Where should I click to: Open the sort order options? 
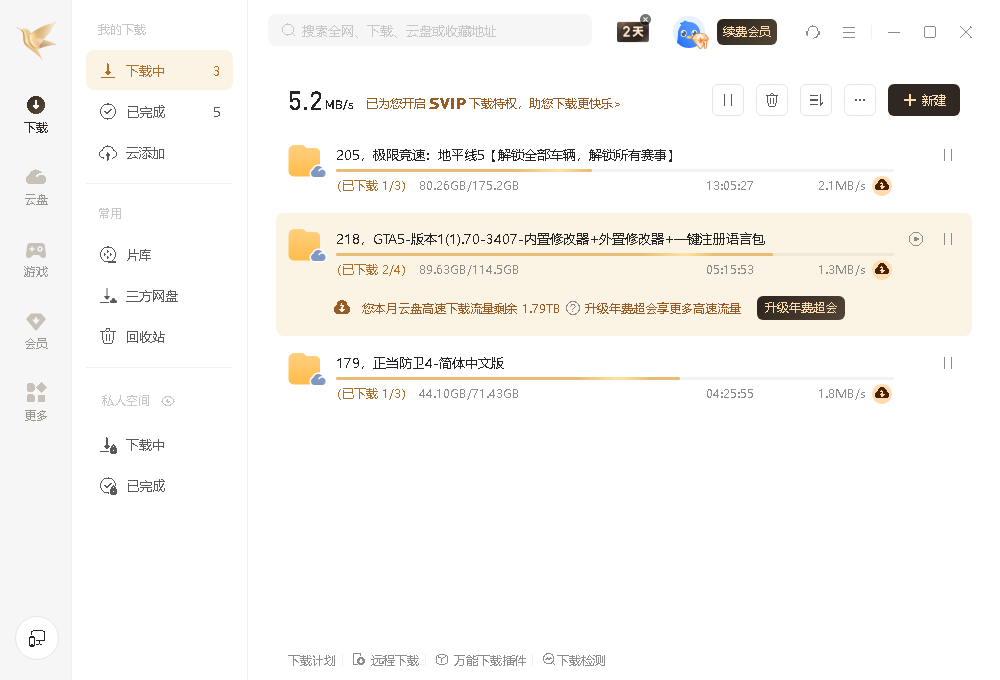815,100
